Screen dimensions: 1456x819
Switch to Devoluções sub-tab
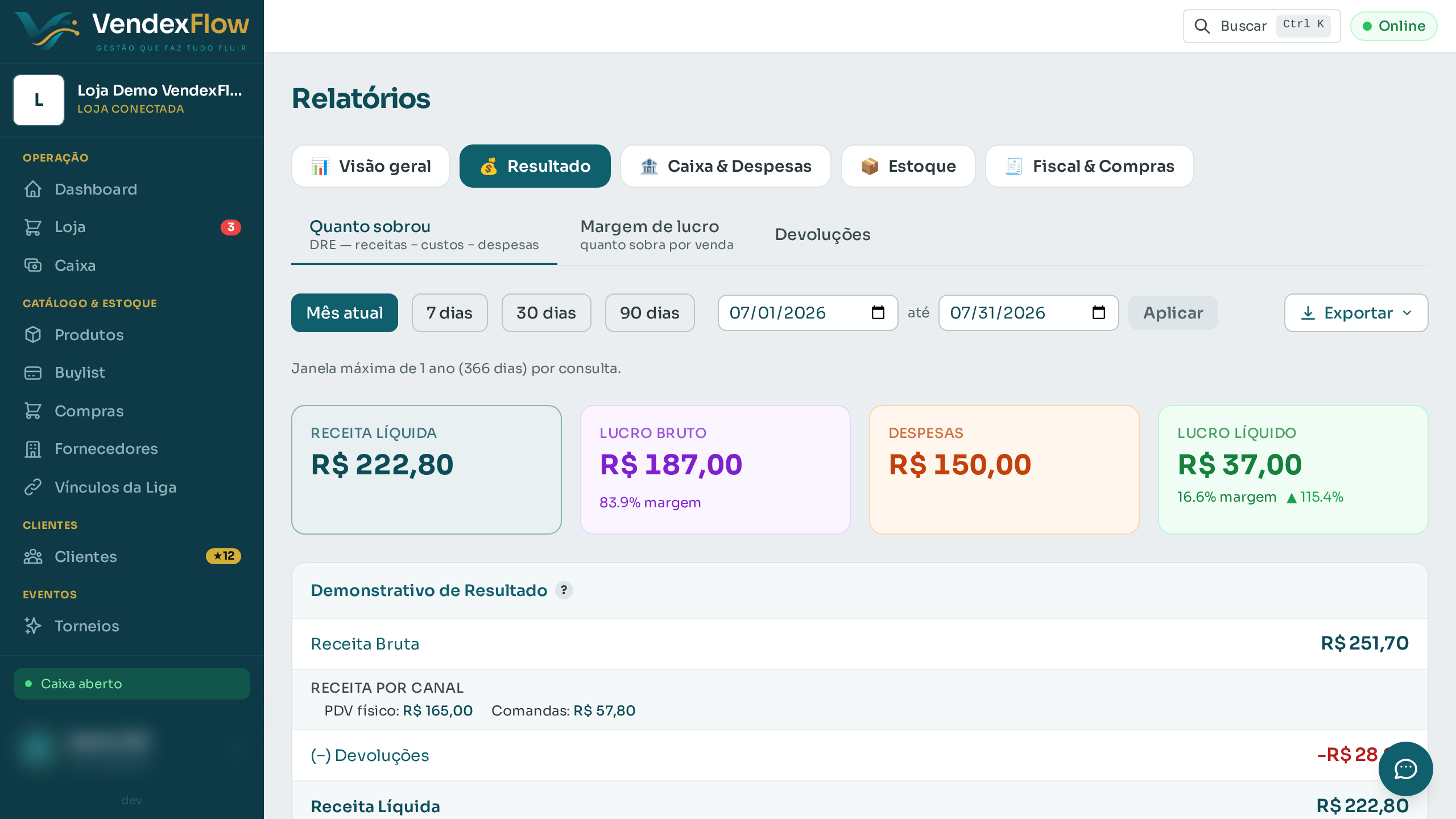point(822,235)
